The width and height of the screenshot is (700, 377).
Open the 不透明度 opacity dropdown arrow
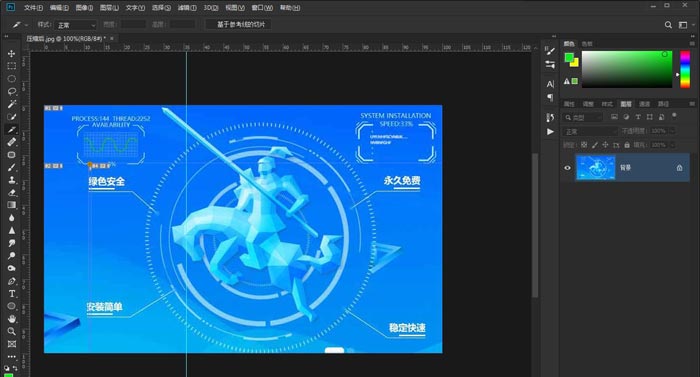tap(671, 131)
